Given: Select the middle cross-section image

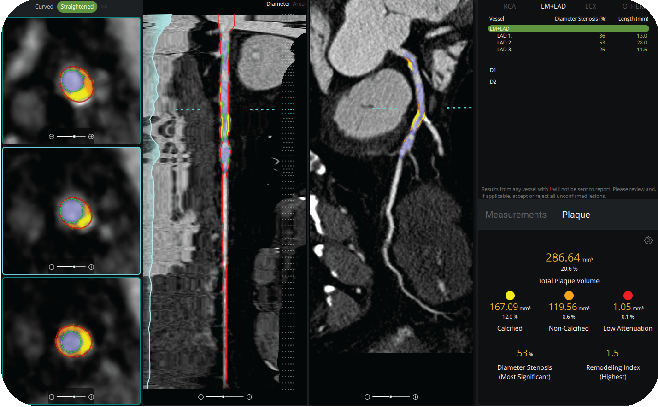Looking at the screenshot, I should [71, 211].
